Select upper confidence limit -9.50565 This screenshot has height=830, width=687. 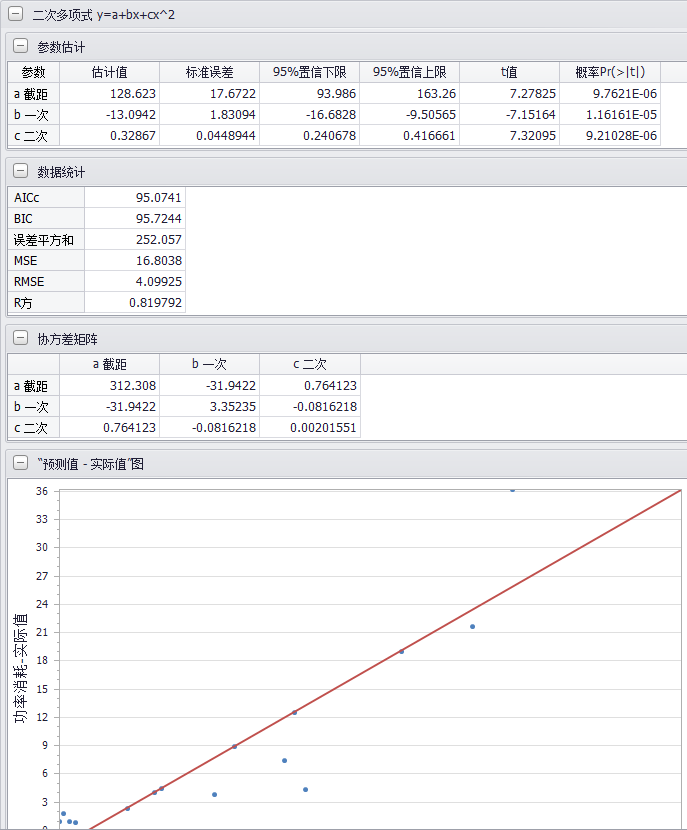[x=410, y=115]
